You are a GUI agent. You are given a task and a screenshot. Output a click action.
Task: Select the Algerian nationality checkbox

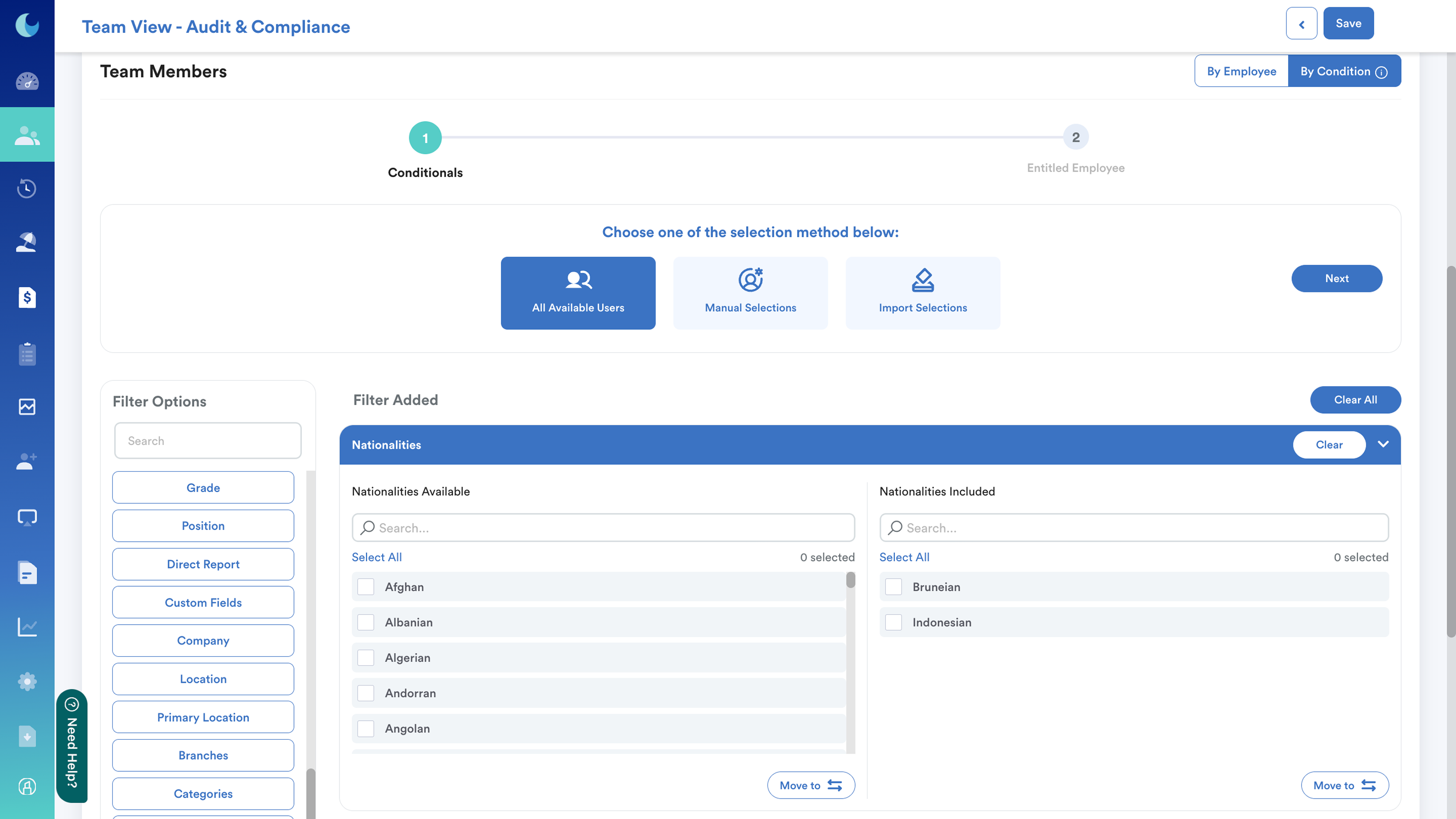coord(366,658)
